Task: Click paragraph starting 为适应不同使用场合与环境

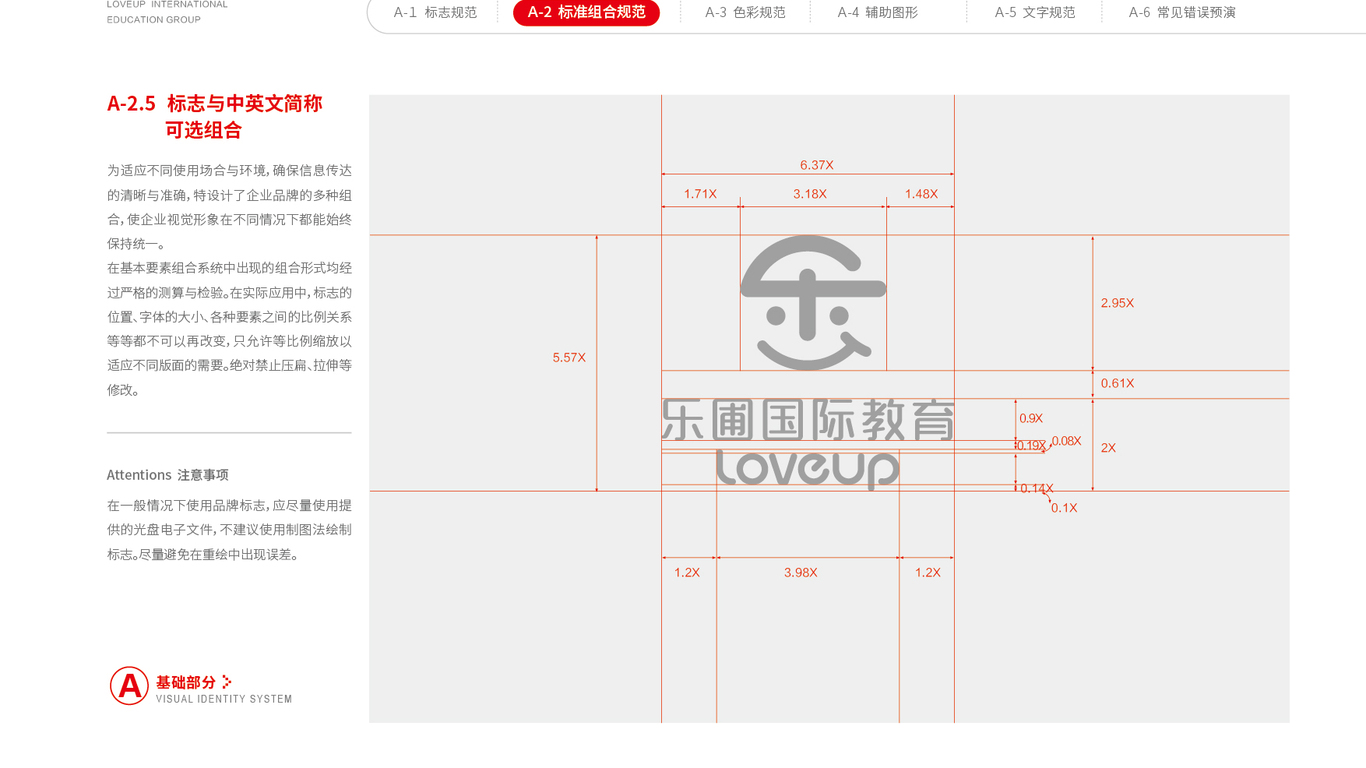Action: pyautogui.click(x=229, y=207)
